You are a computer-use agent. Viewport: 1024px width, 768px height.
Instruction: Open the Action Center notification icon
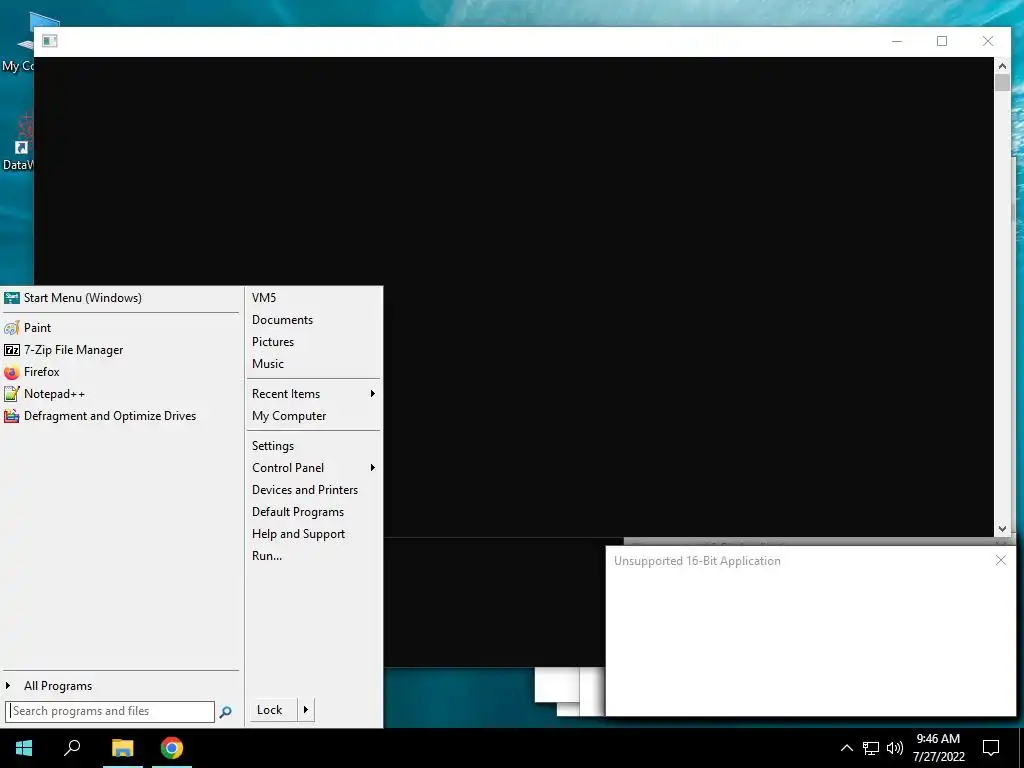(991, 748)
